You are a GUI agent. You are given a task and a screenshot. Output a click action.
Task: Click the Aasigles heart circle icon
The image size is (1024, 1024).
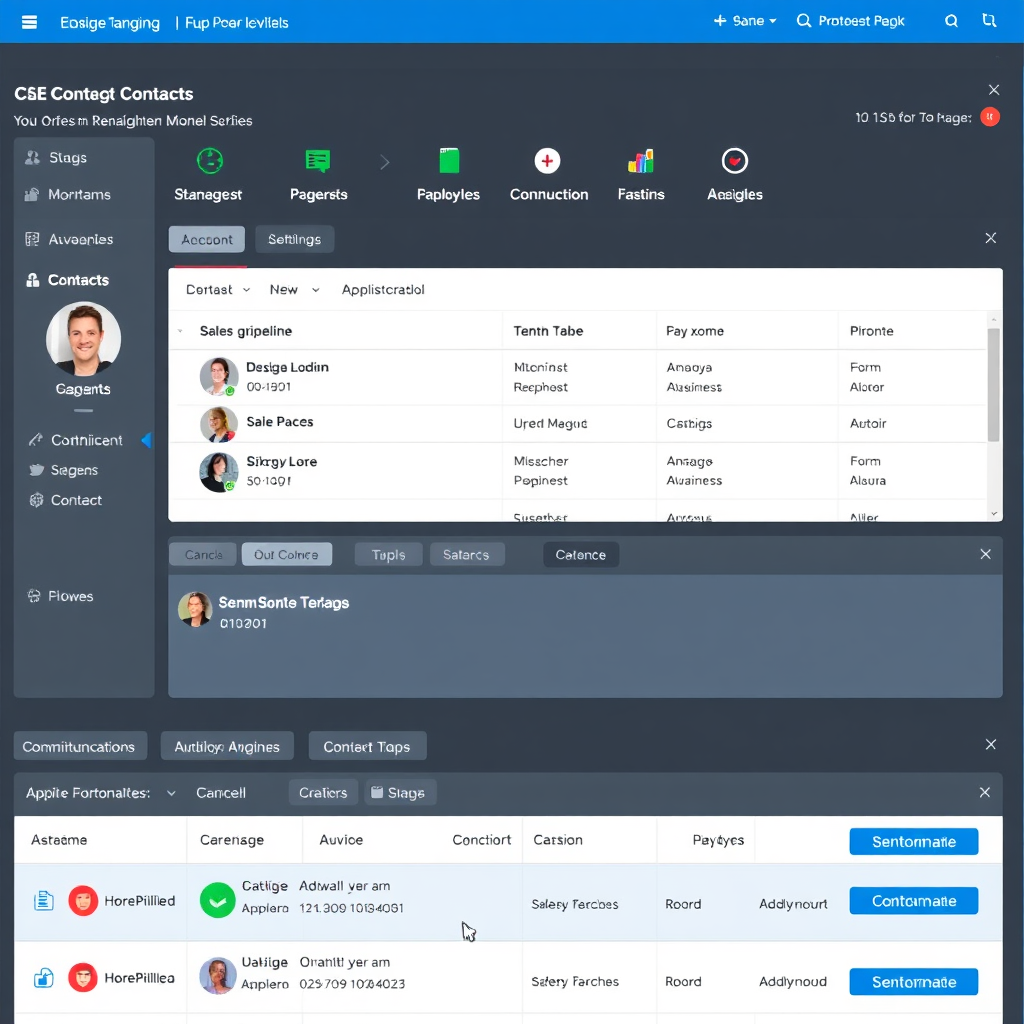(735, 161)
